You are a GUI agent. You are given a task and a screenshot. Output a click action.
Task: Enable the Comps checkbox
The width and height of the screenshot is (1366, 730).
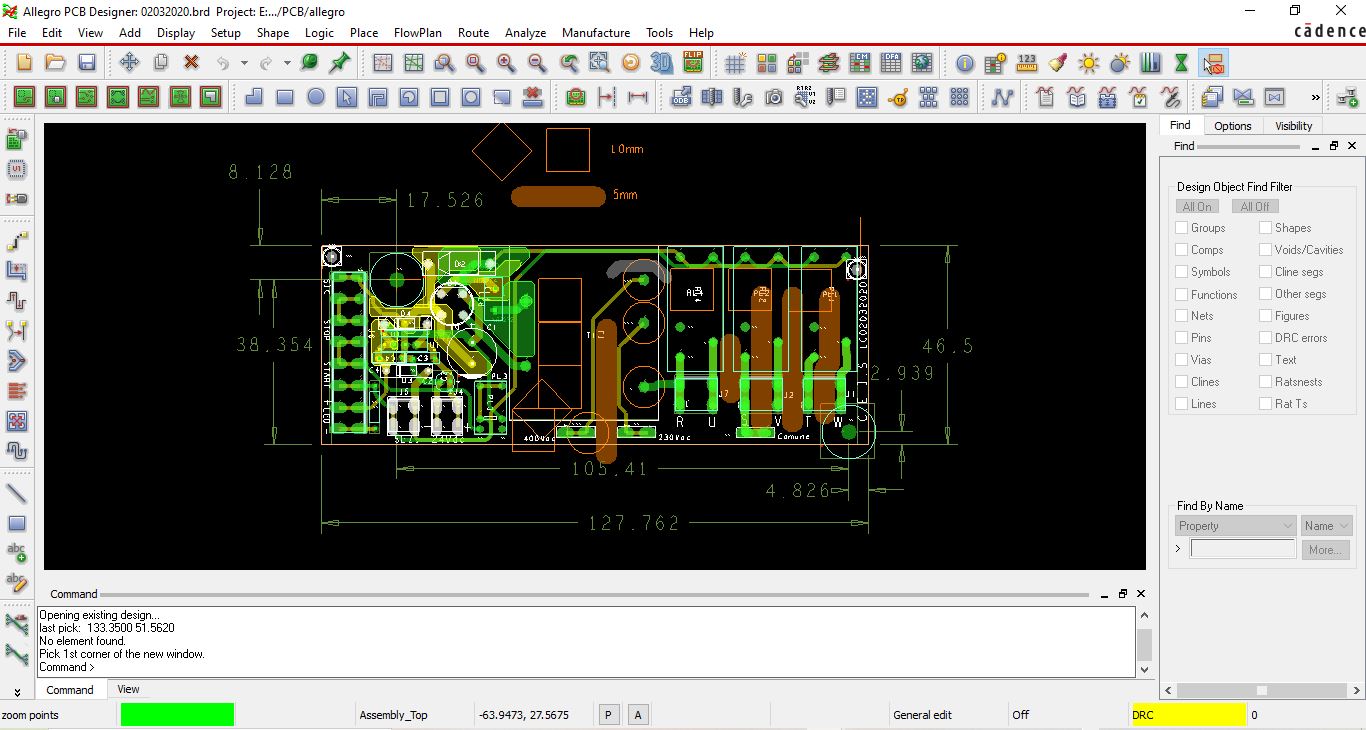coord(1182,250)
